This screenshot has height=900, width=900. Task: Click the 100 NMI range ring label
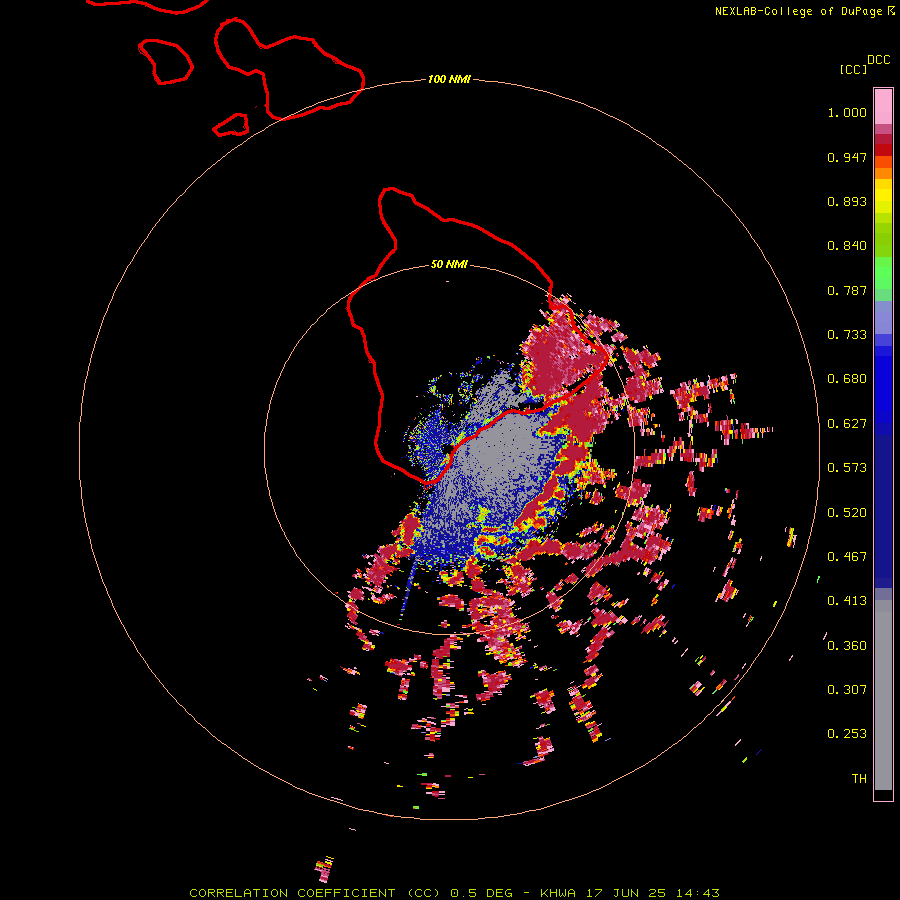(449, 79)
